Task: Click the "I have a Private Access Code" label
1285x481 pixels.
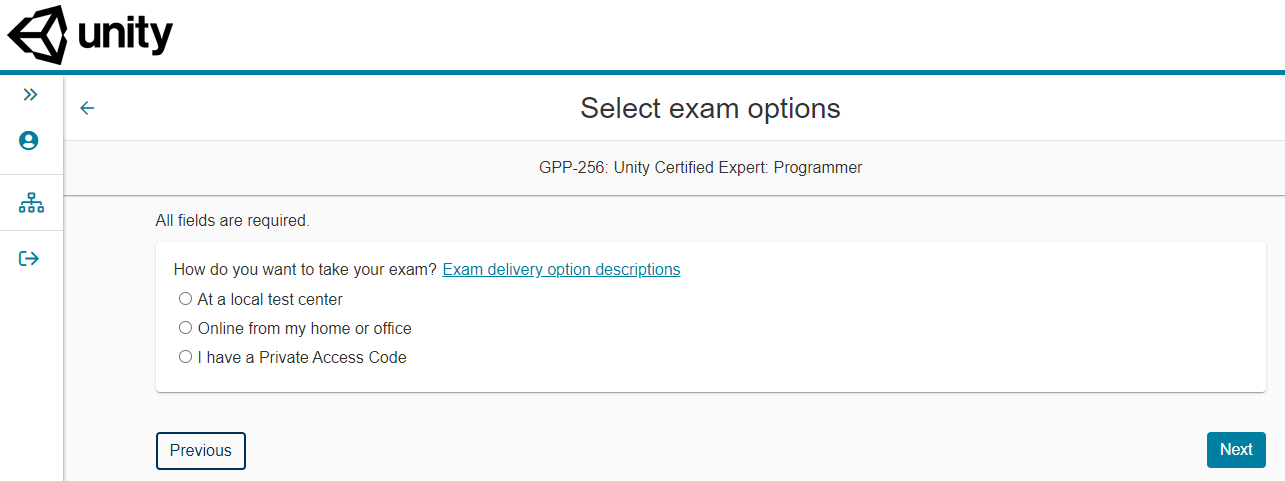Action: [x=302, y=357]
